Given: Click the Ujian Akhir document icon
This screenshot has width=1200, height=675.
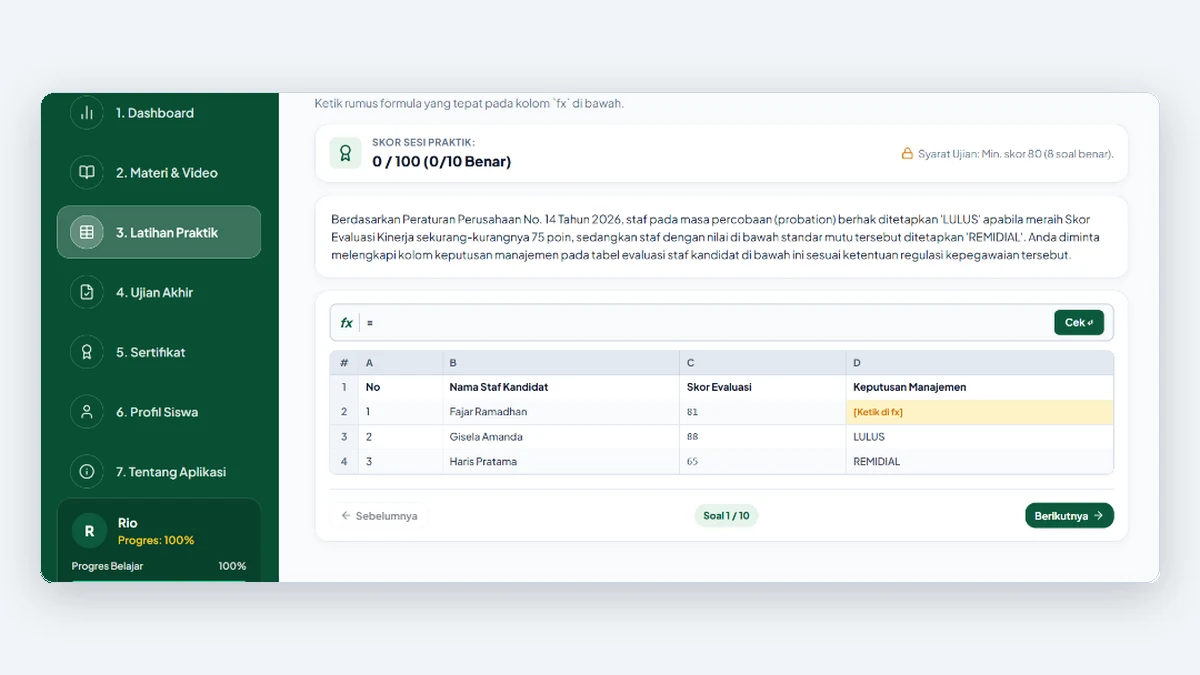Looking at the screenshot, I should pyautogui.click(x=87, y=293).
